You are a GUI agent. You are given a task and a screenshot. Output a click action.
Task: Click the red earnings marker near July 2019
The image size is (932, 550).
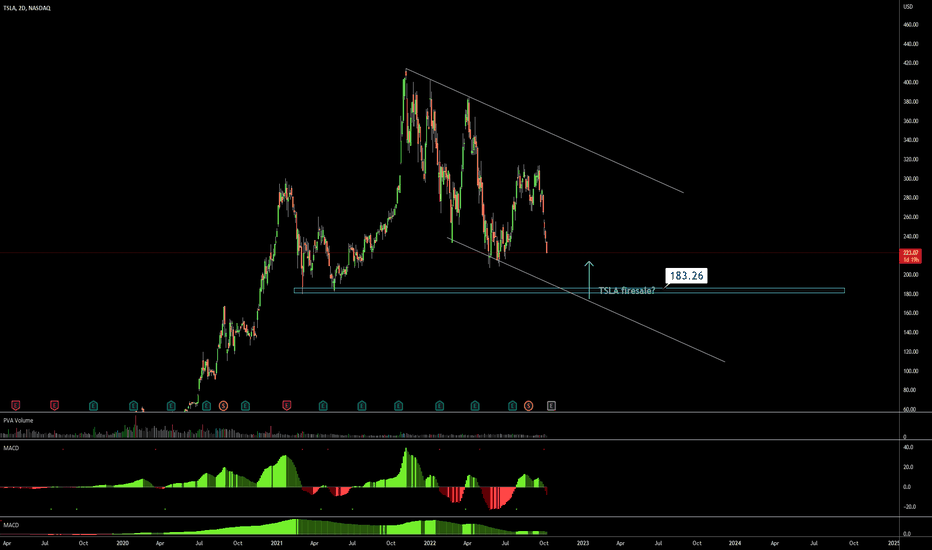pos(54,406)
